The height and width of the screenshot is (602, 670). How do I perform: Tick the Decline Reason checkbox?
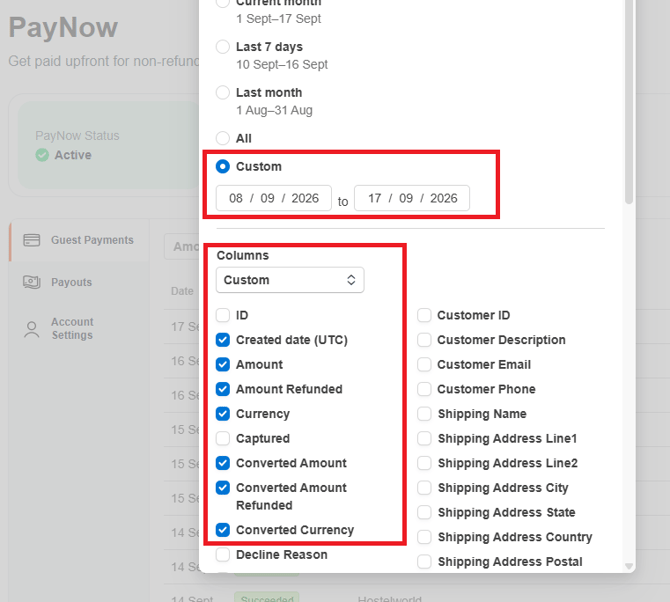pyautogui.click(x=223, y=555)
